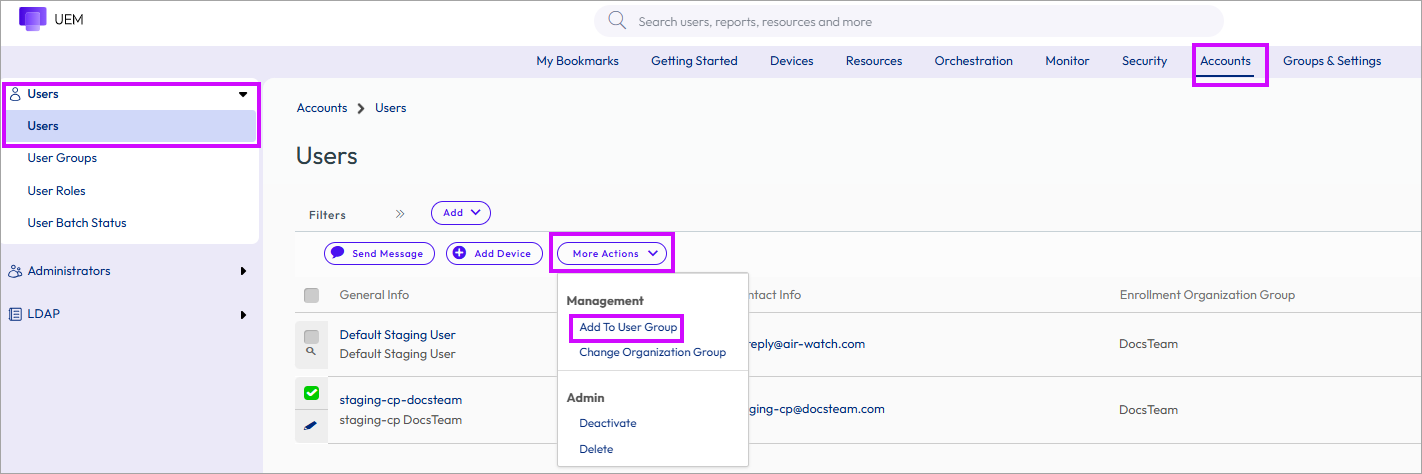Open the More Actions dropdown

pyautogui.click(x=613, y=254)
